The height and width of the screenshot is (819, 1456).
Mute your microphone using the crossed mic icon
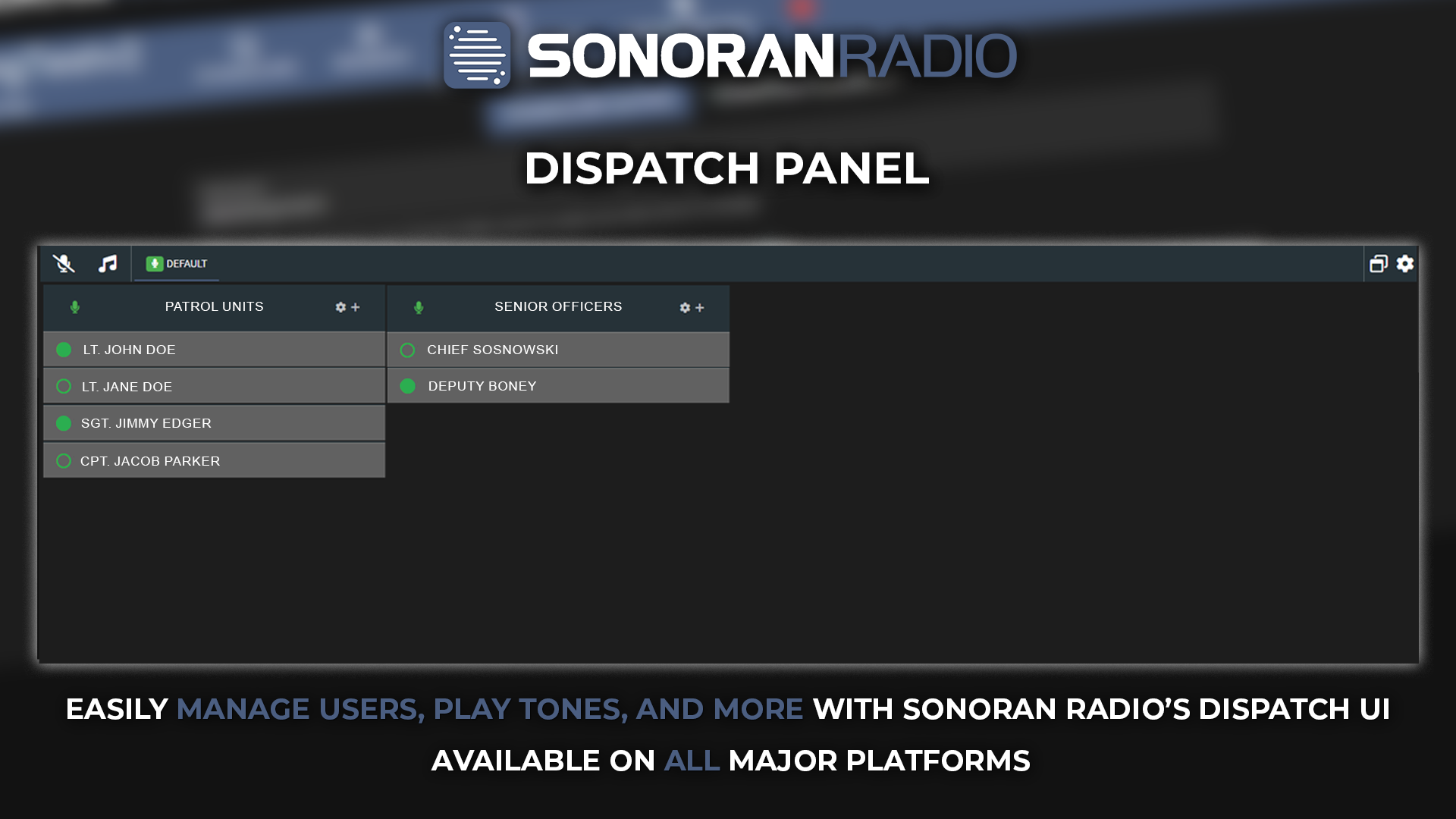(x=64, y=264)
